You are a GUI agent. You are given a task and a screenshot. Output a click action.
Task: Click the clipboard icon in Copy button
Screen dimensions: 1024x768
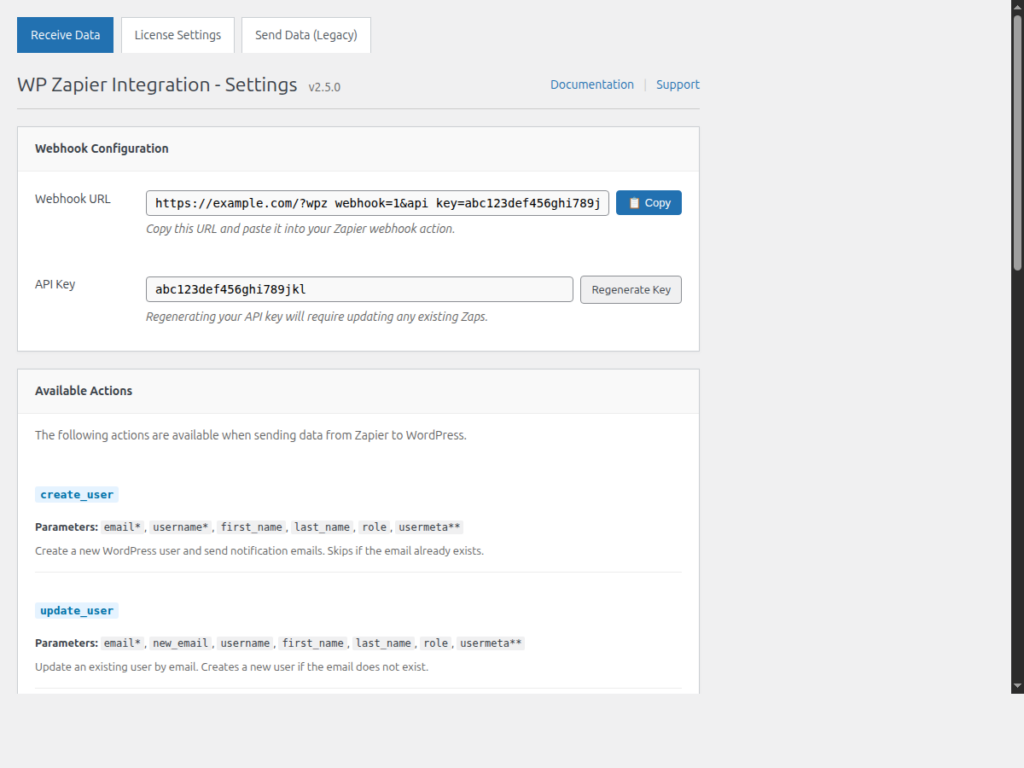pyautogui.click(x=633, y=203)
